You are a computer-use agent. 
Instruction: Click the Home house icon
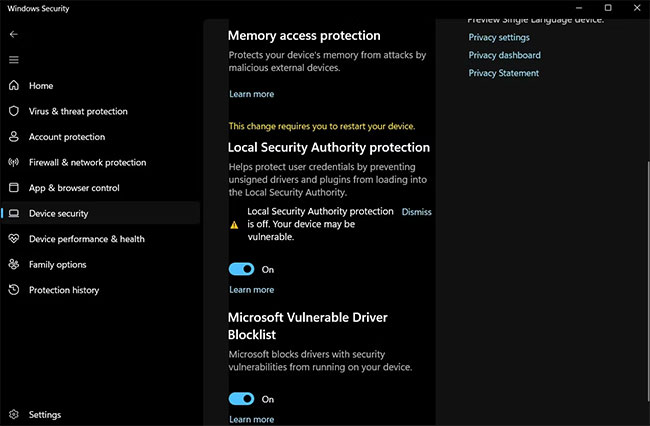pyautogui.click(x=14, y=86)
